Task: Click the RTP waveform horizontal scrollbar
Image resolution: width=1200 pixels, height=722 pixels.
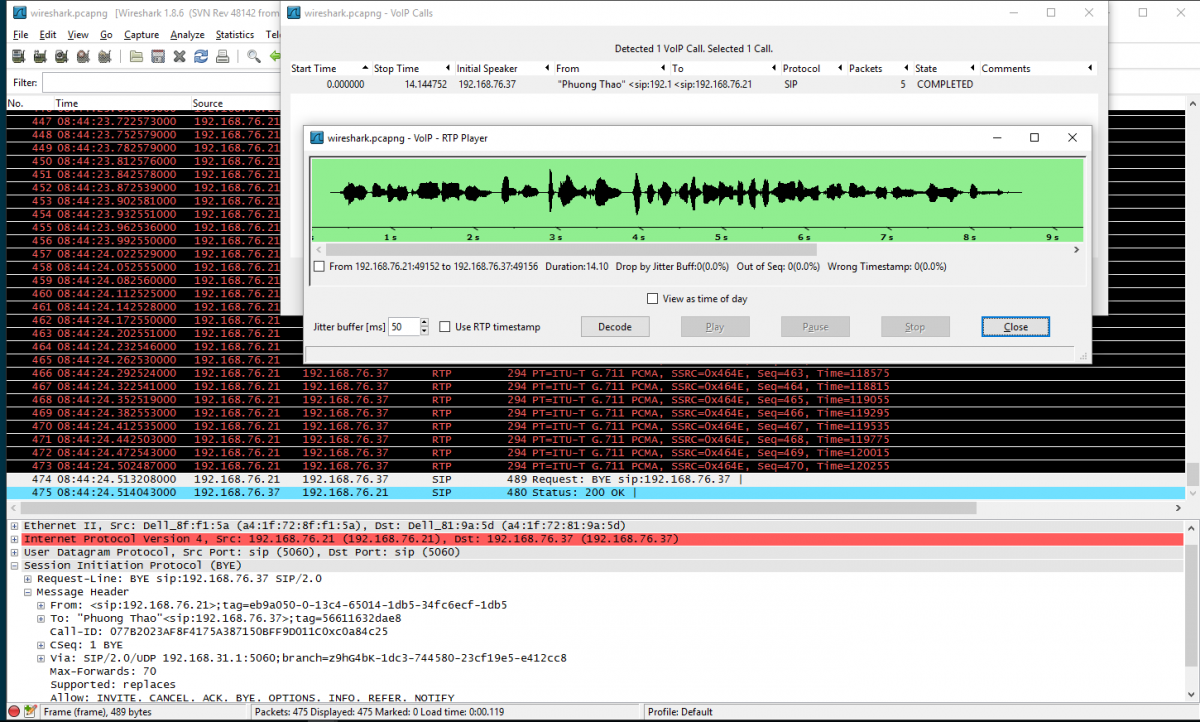Action: pyautogui.click(x=571, y=250)
